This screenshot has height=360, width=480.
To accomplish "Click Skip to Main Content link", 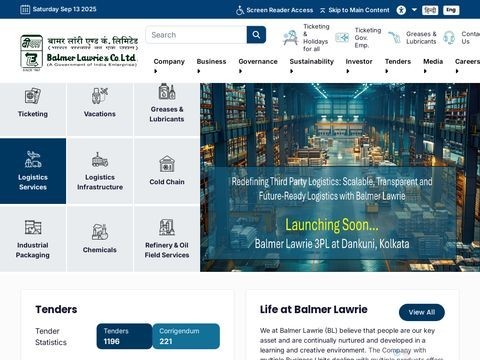I will [x=359, y=10].
